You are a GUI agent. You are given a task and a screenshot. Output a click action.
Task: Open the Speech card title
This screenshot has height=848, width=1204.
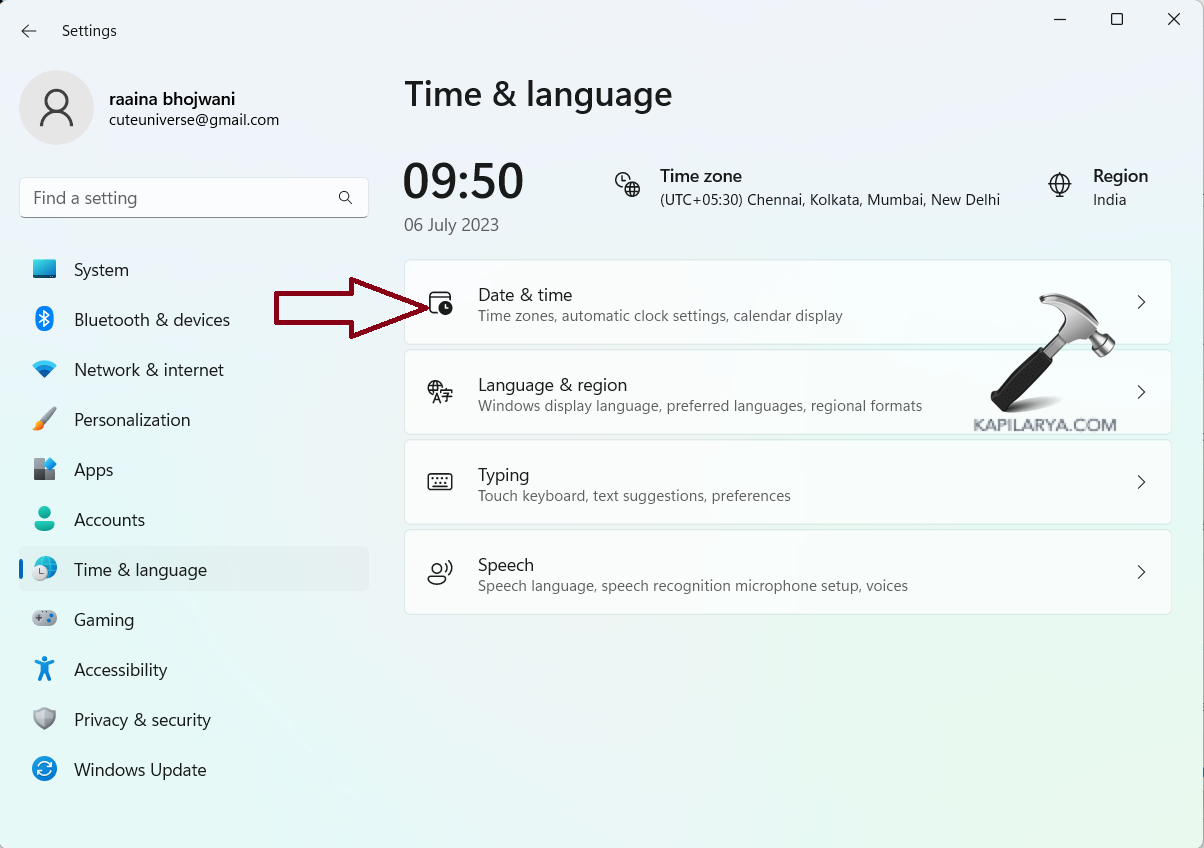(x=505, y=565)
